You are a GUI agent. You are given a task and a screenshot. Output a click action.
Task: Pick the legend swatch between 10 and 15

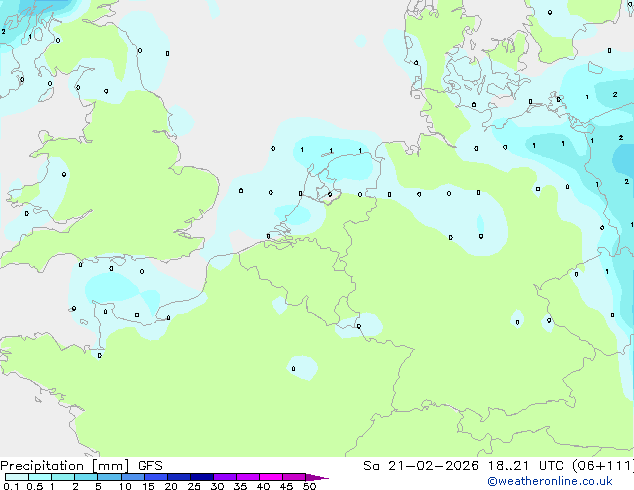[x=133, y=477]
